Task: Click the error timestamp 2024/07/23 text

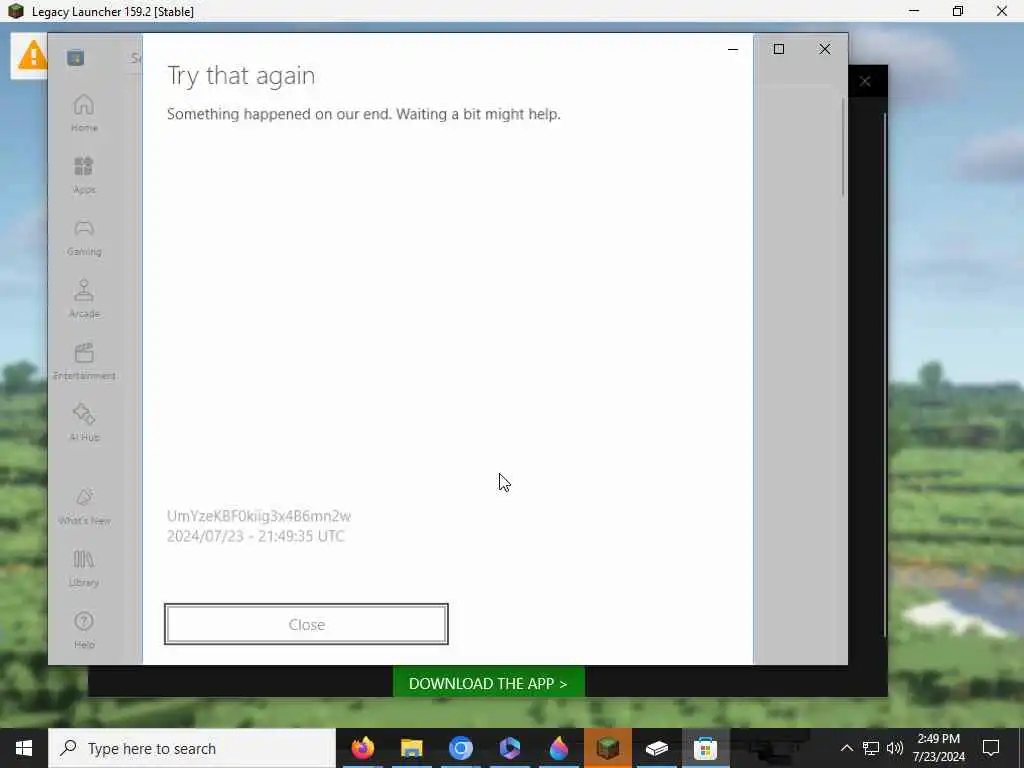Action: 255,536
